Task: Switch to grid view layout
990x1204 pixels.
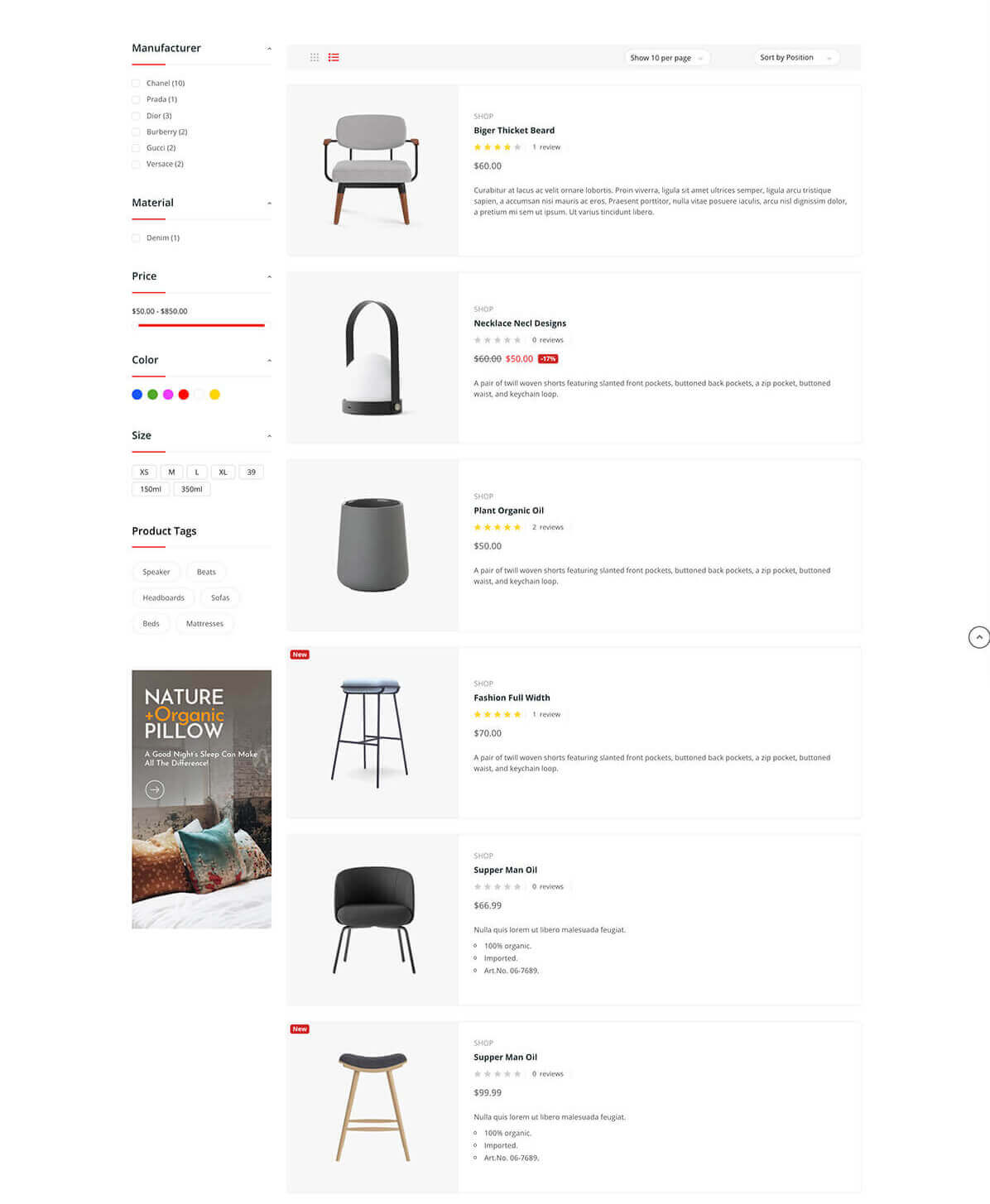Action: [x=315, y=57]
